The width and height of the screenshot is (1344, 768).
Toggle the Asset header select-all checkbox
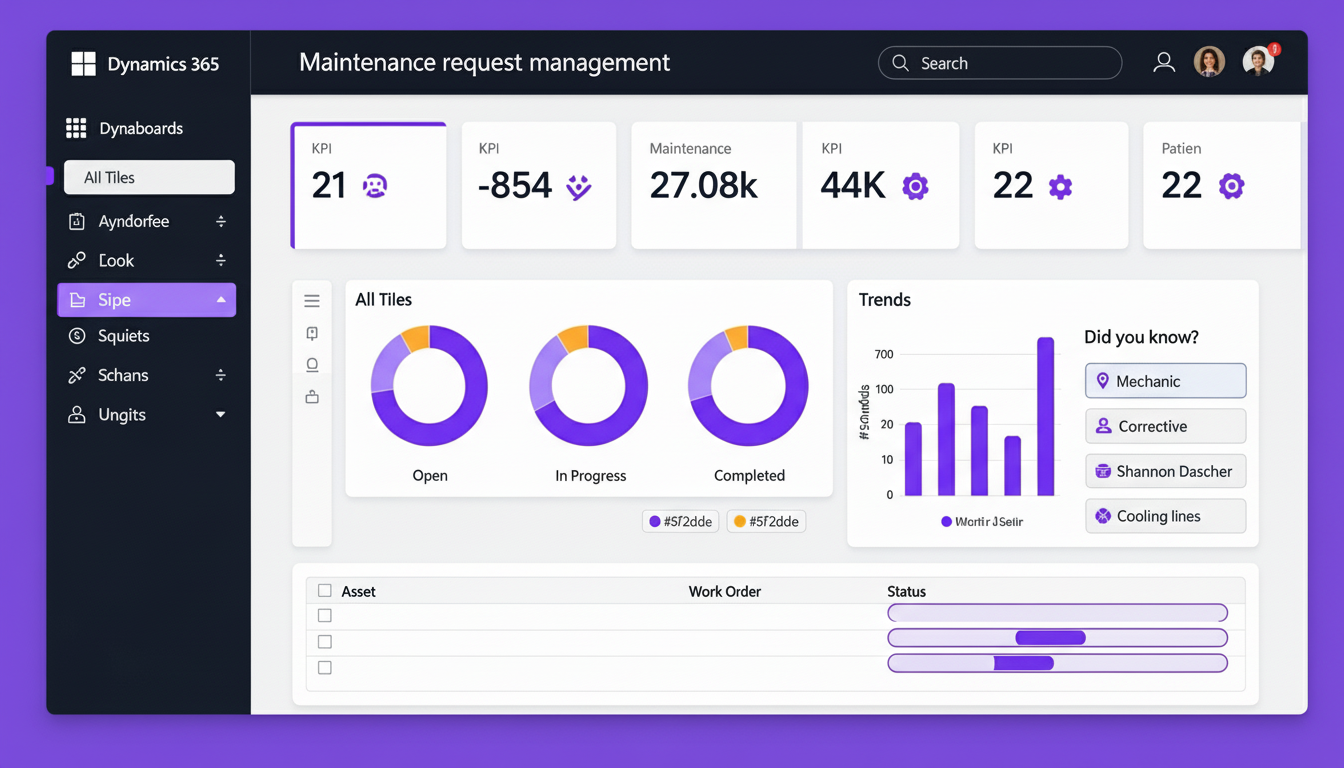click(x=324, y=591)
